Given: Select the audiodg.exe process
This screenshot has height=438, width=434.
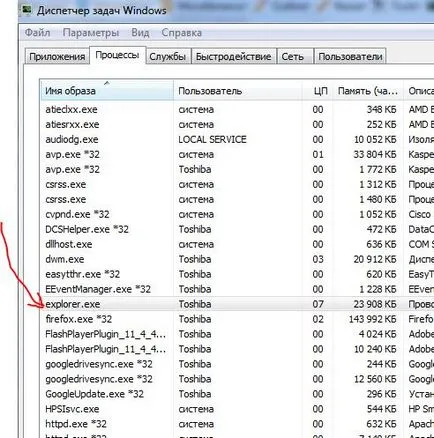Looking at the screenshot, I should 237,139.
